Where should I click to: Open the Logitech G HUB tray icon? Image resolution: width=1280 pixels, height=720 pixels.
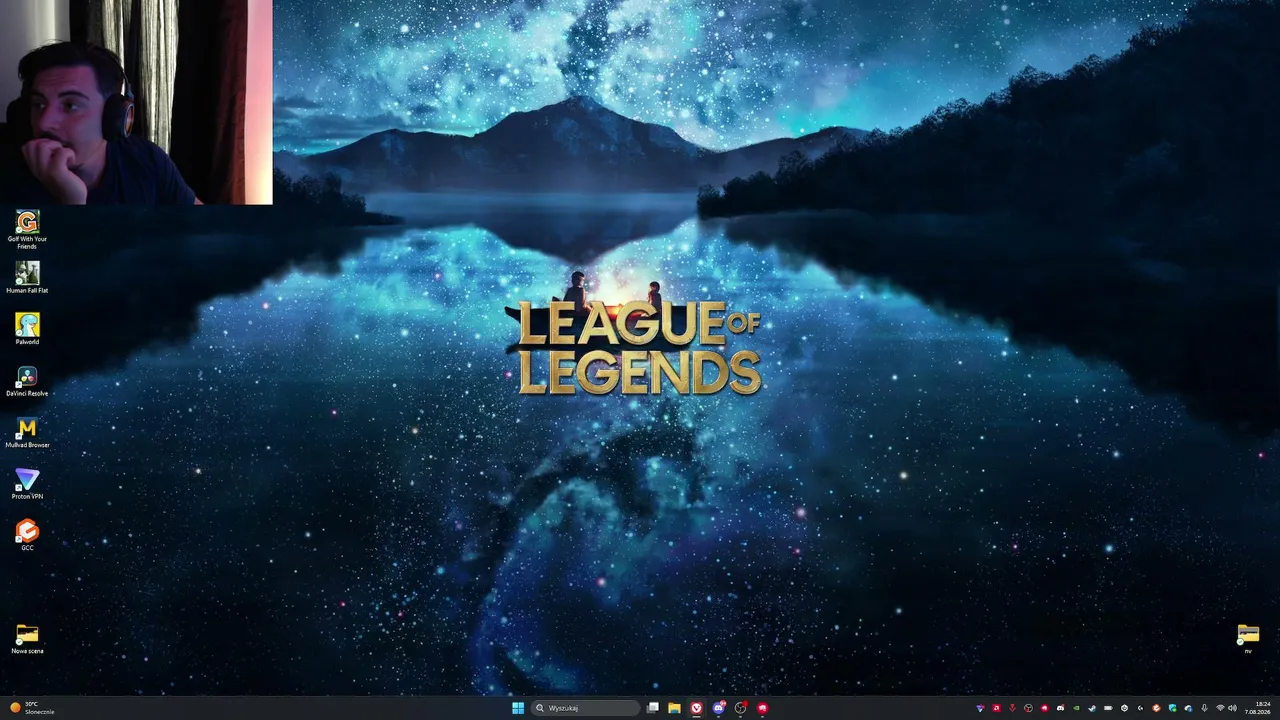click(1140, 708)
